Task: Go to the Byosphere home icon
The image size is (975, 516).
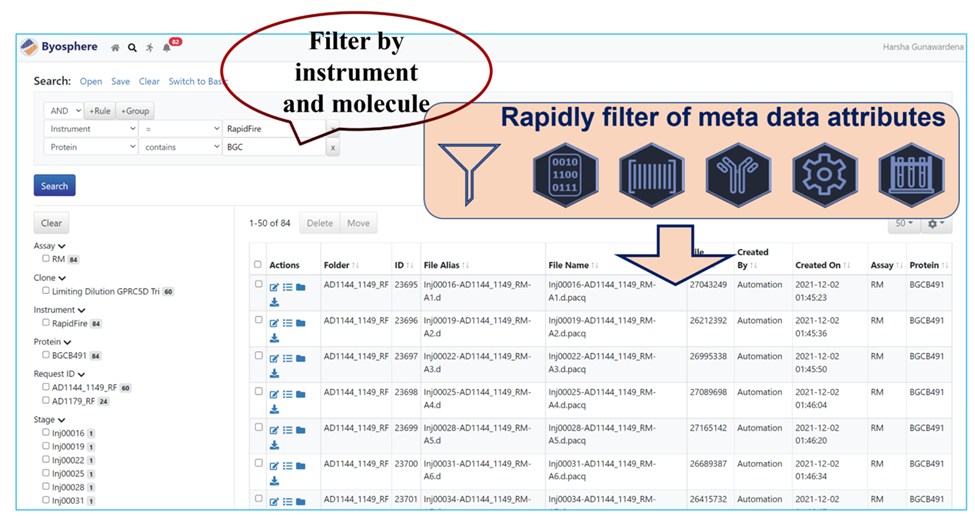Action: tap(116, 47)
